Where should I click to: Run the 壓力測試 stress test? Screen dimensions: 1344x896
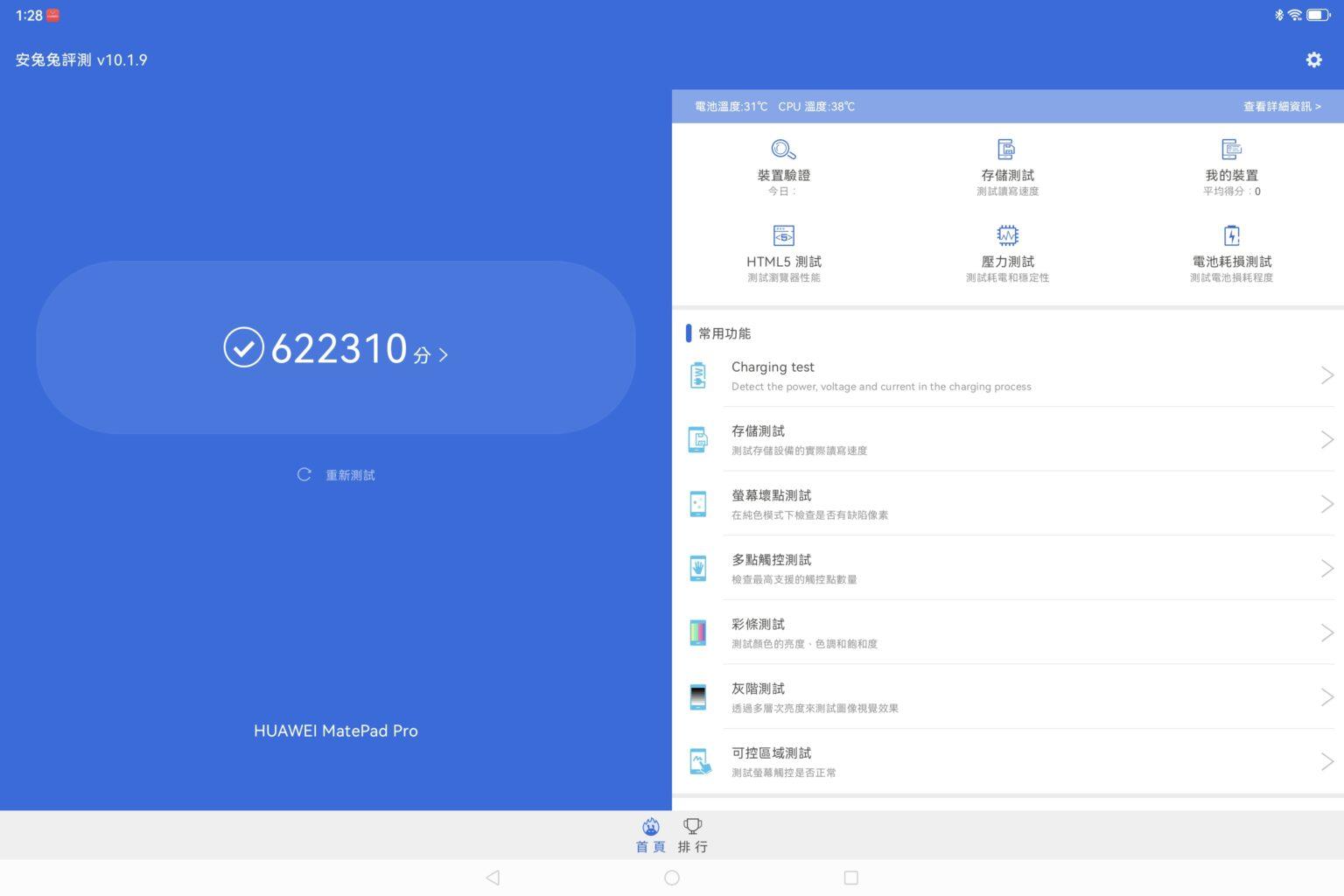pyautogui.click(x=1007, y=249)
